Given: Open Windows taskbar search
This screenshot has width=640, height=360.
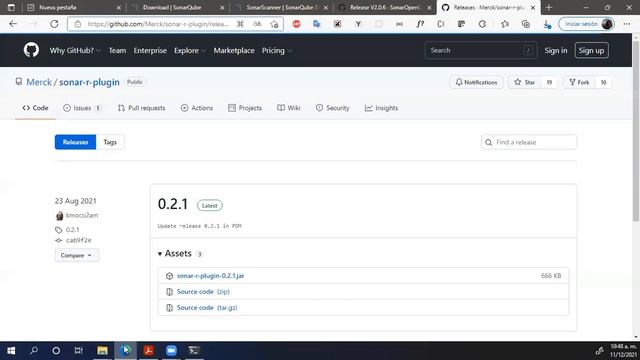Looking at the screenshot, I should click(x=34, y=351).
